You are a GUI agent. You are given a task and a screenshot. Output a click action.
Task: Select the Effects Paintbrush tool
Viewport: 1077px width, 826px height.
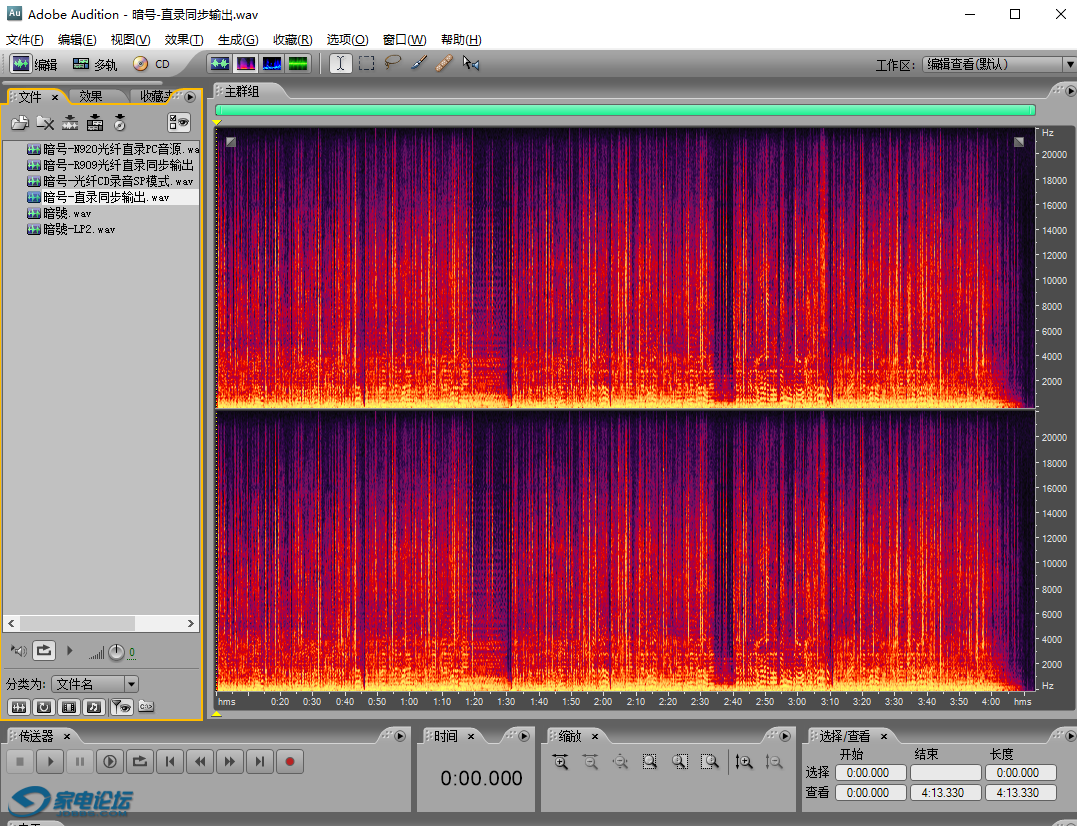point(419,64)
